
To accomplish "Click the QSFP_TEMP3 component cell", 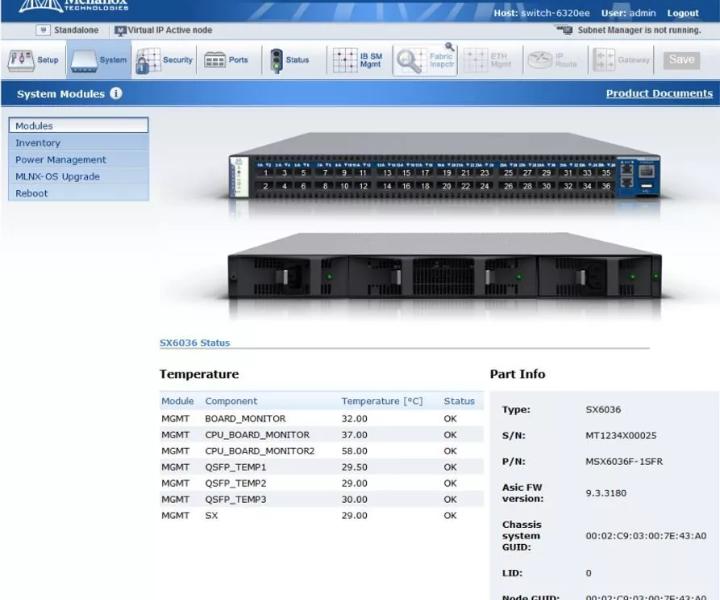I will (236, 499).
